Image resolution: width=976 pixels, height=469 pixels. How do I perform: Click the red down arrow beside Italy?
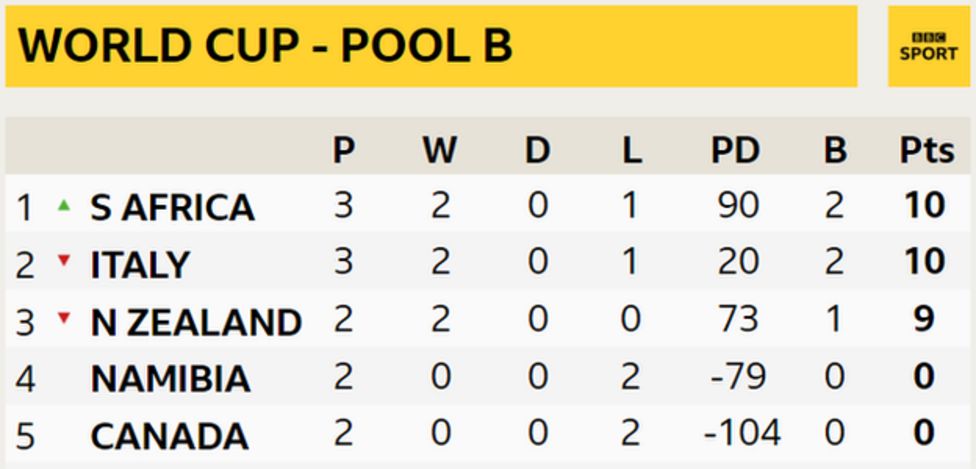coord(64,262)
